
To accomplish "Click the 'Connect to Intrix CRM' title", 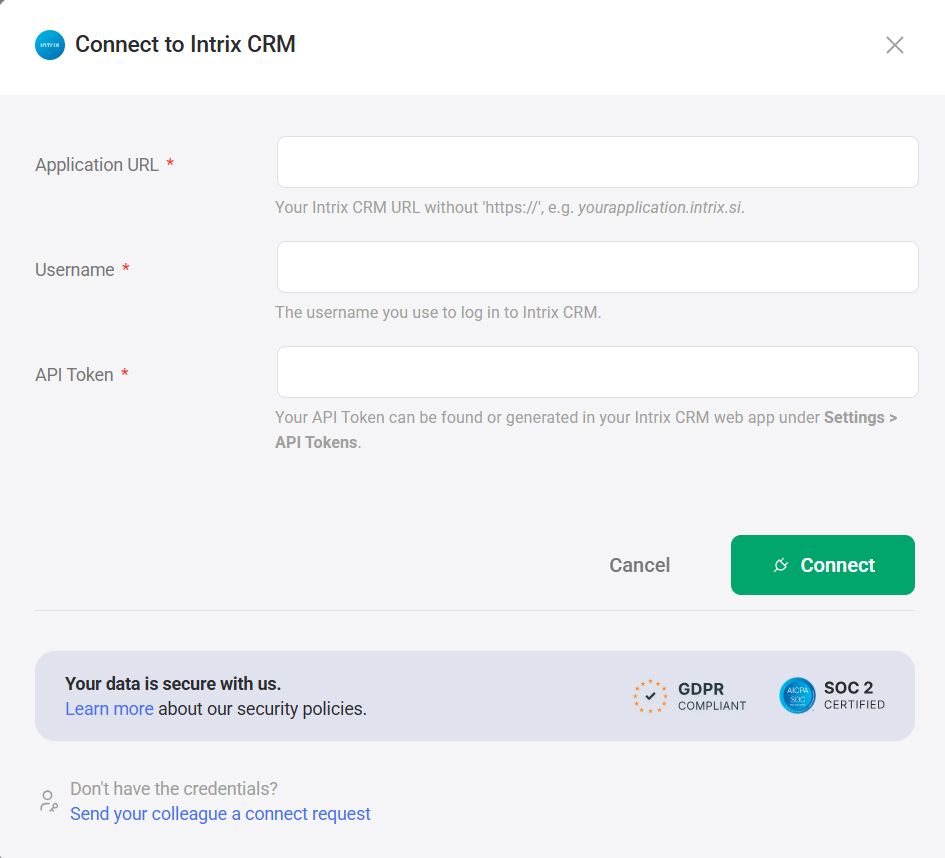I will [185, 45].
